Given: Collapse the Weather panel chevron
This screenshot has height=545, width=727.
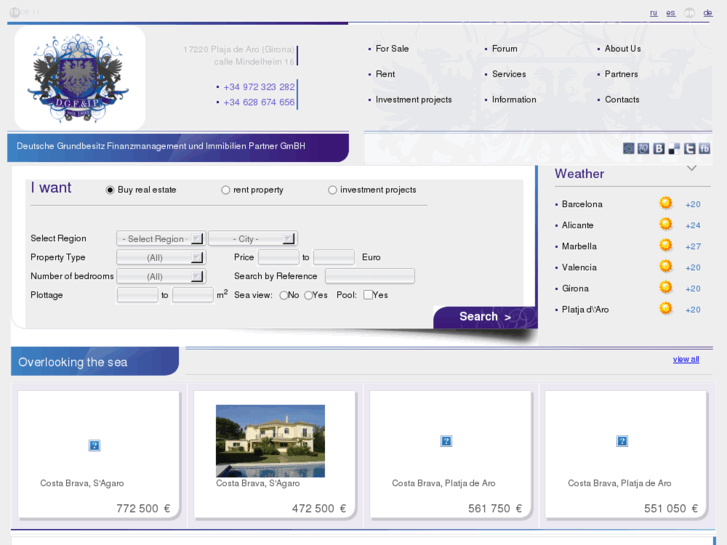Looking at the screenshot, I should pyautogui.click(x=691, y=169).
